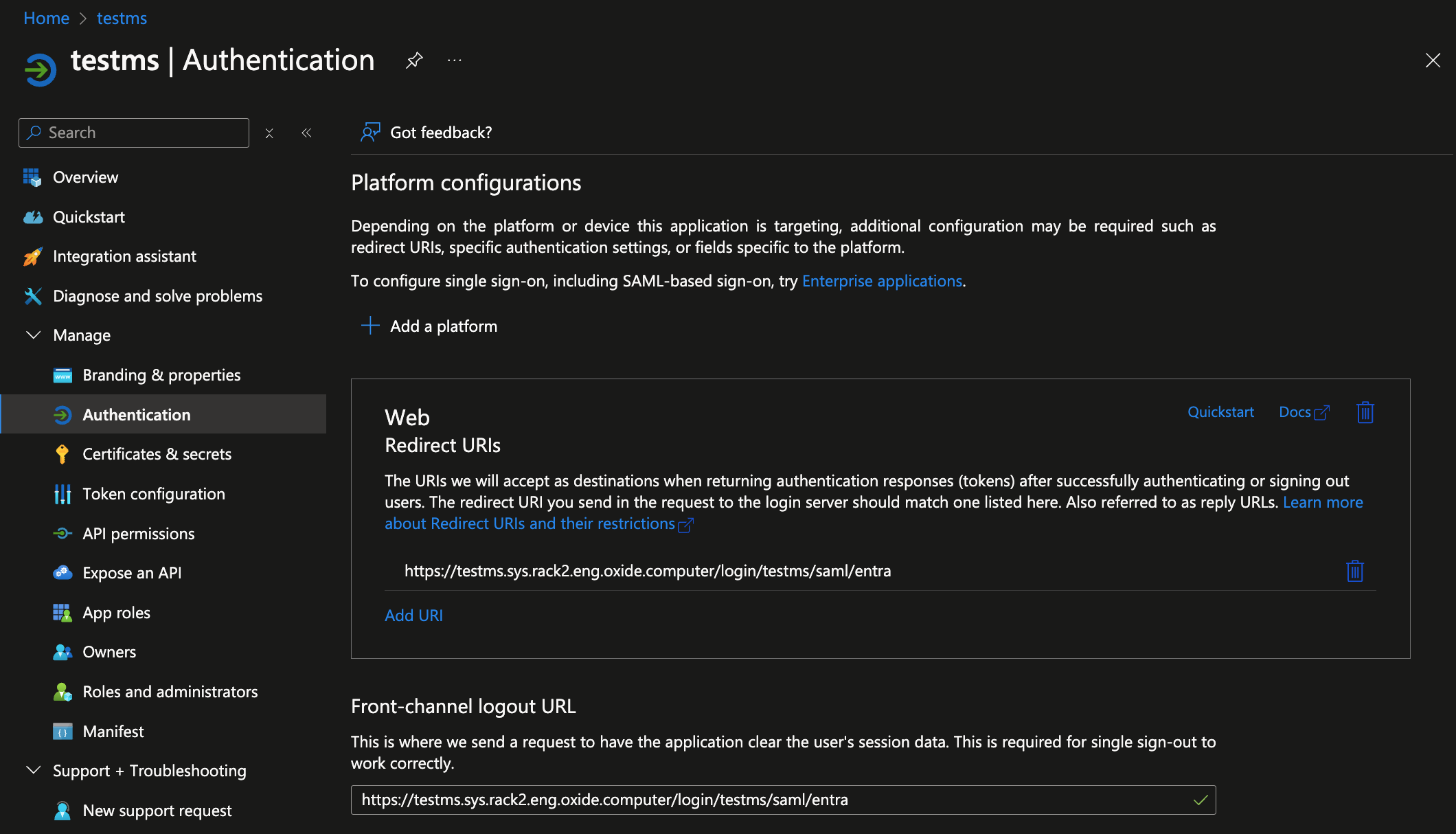Click the Certificates key icon
Image resolution: width=1456 pixels, height=834 pixels.
tap(62, 454)
